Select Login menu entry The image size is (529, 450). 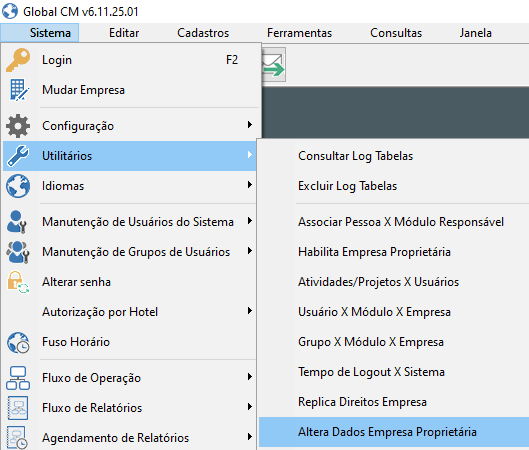pyautogui.click(x=130, y=60)
